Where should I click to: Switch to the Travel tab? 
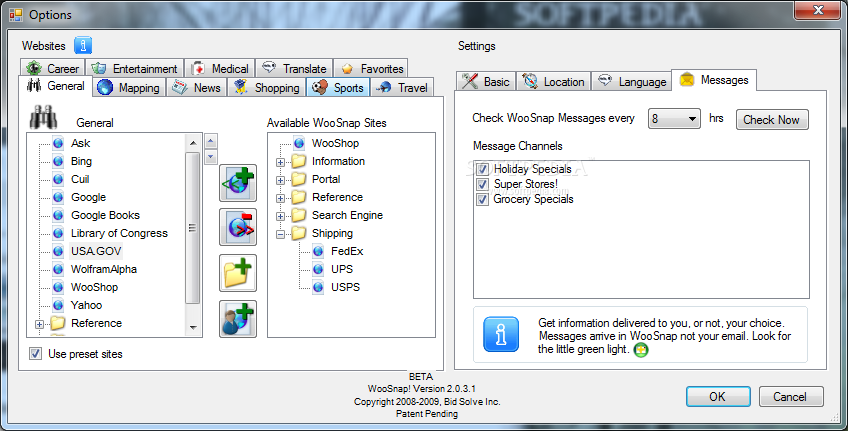[402, 88]
